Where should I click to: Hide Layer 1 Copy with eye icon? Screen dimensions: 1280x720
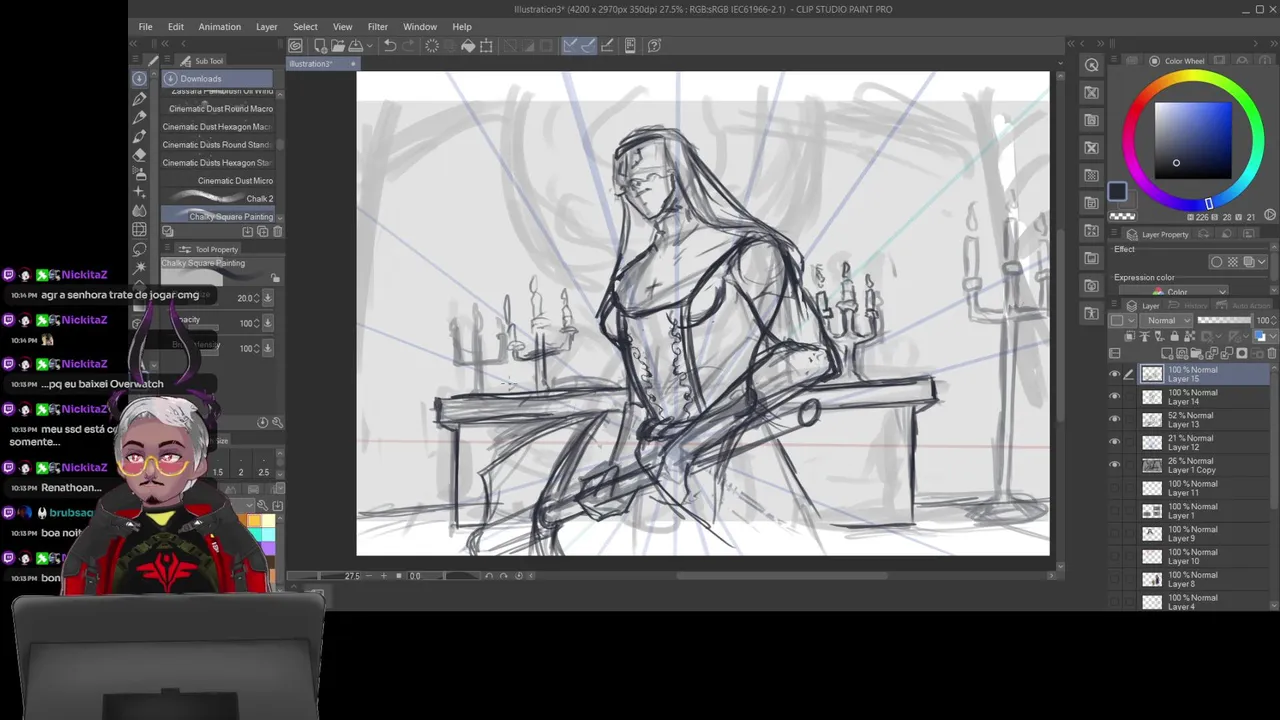coord(1115,465)
